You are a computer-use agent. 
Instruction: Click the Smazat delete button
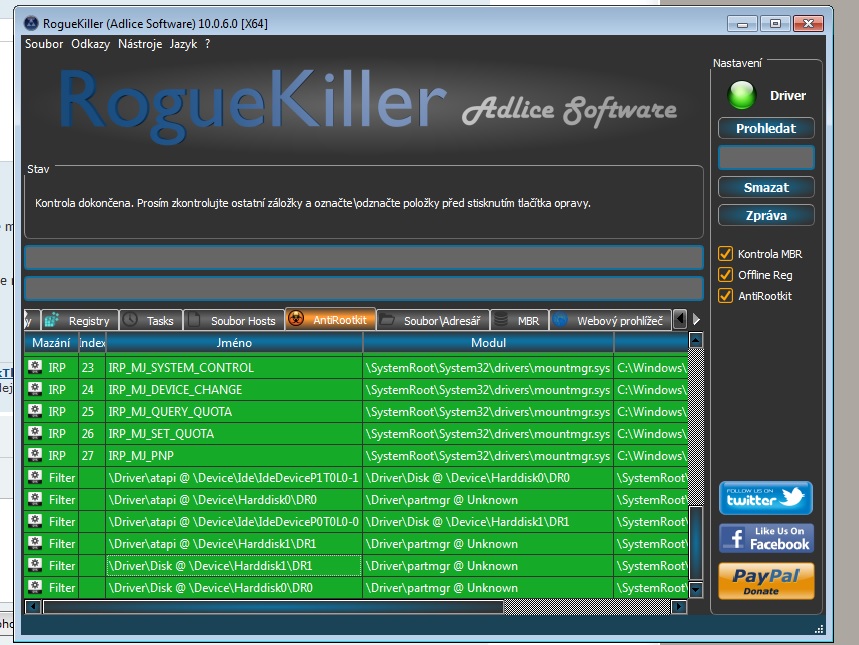coord(766,187)
